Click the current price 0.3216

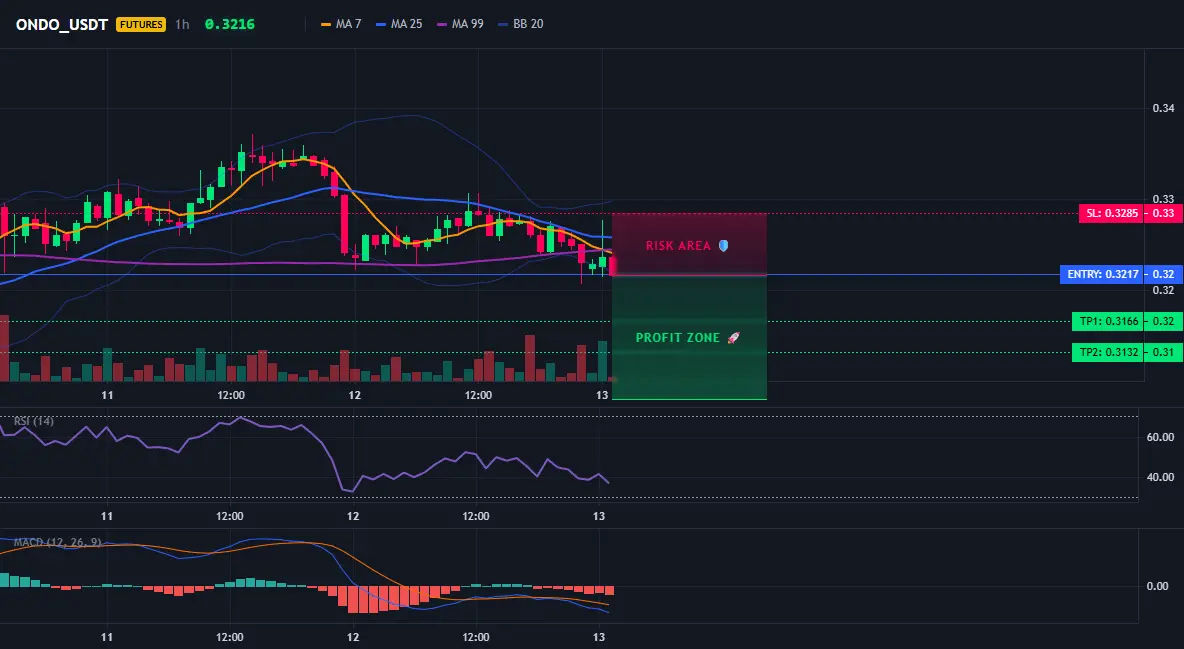click(230, 24)
